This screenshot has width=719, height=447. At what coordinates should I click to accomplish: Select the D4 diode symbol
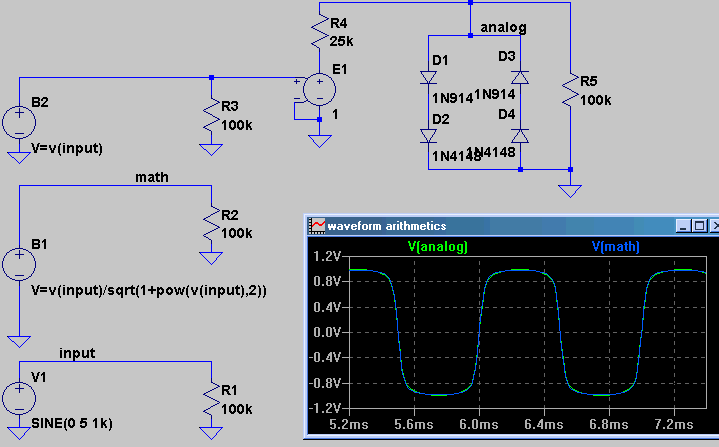[520, 136]
